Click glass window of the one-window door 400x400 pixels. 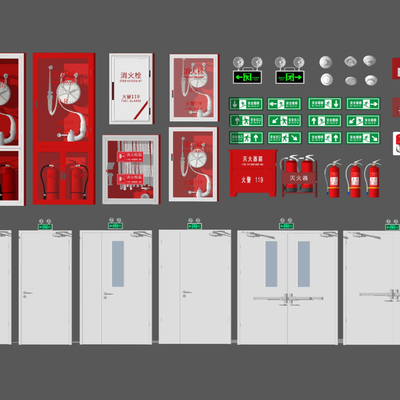click(118, 264)
